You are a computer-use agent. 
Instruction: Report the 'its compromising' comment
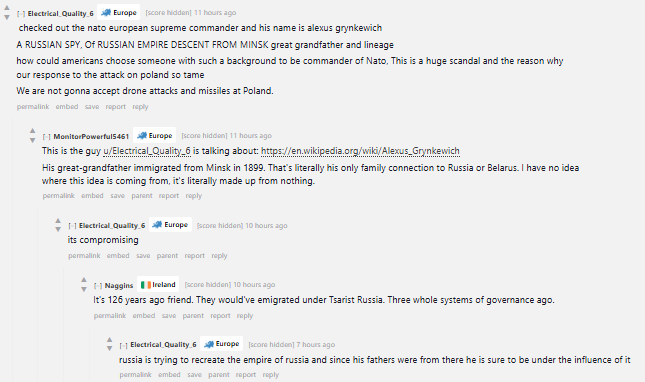coord(195,256)
